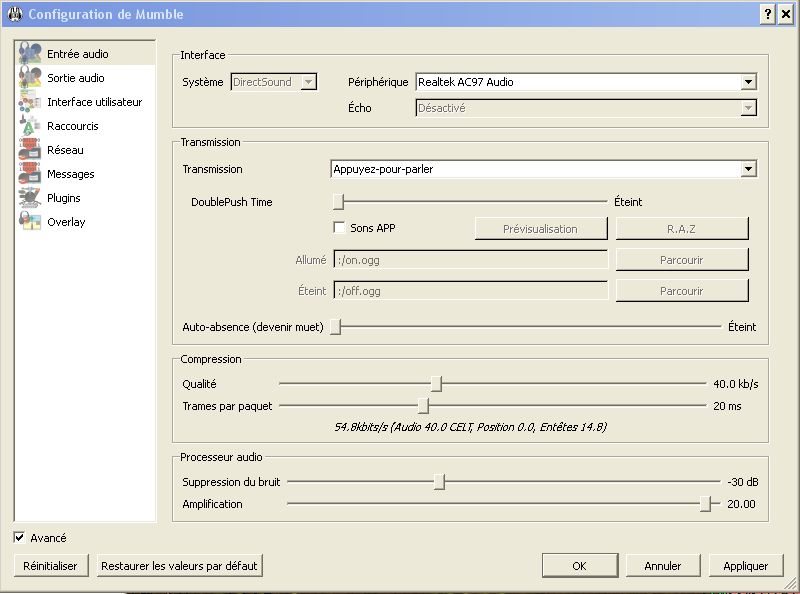This screenshot has height=594, width=800.
Task: Click the Entrée audio headset icon
Action: click(30, 53)
